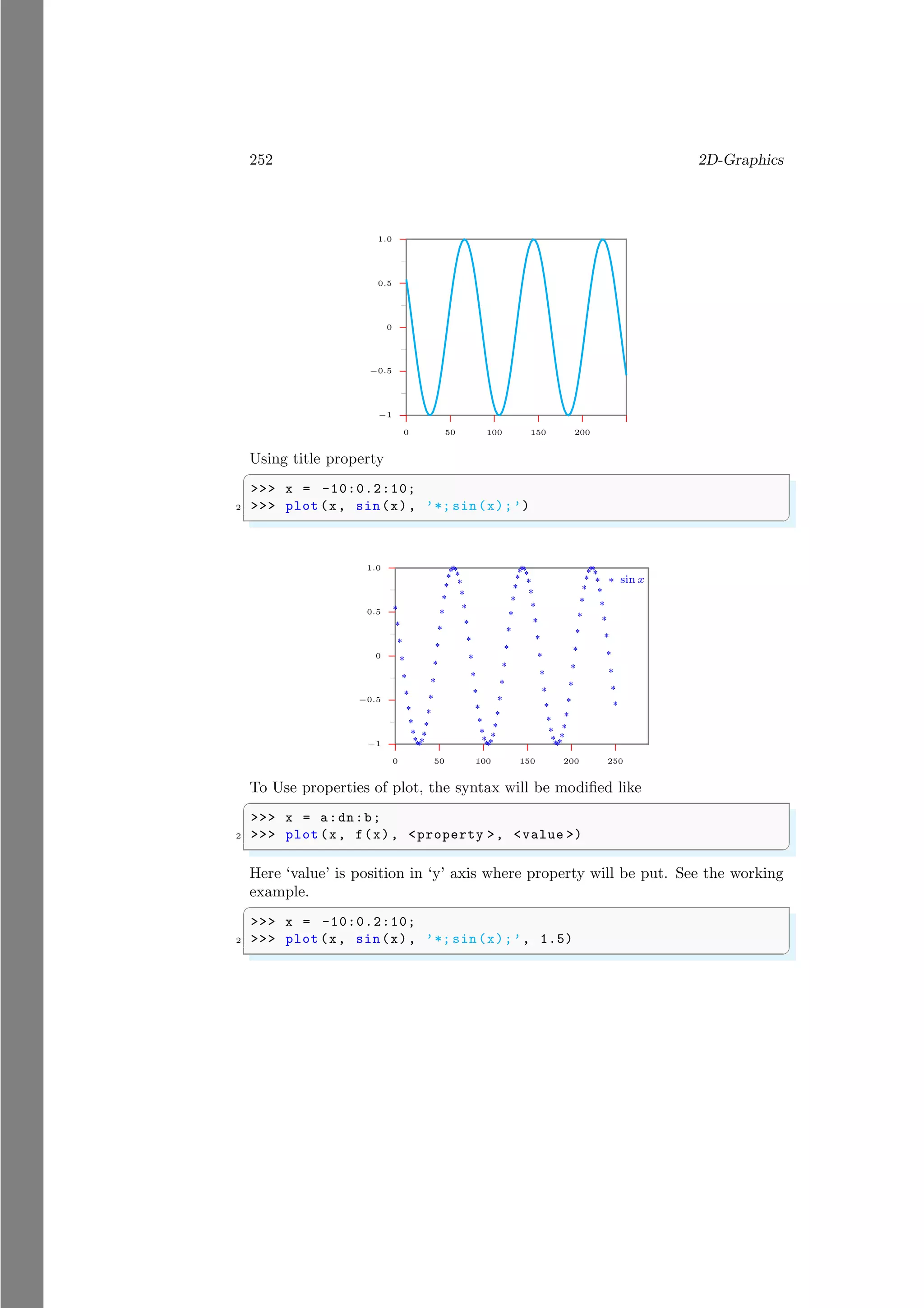
Task: Click the header title 2D-Graphics
Action: click(741, 160)
